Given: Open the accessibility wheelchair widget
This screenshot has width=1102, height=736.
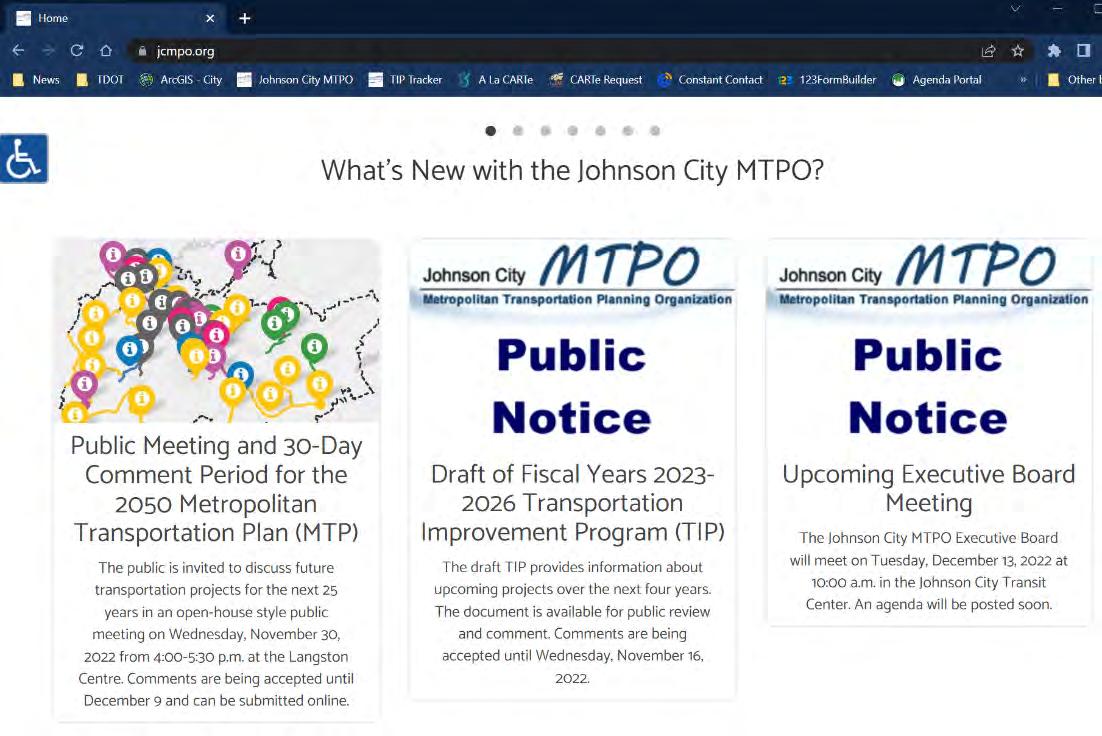Looking at the screenshot, I should (x=24, y=158).
